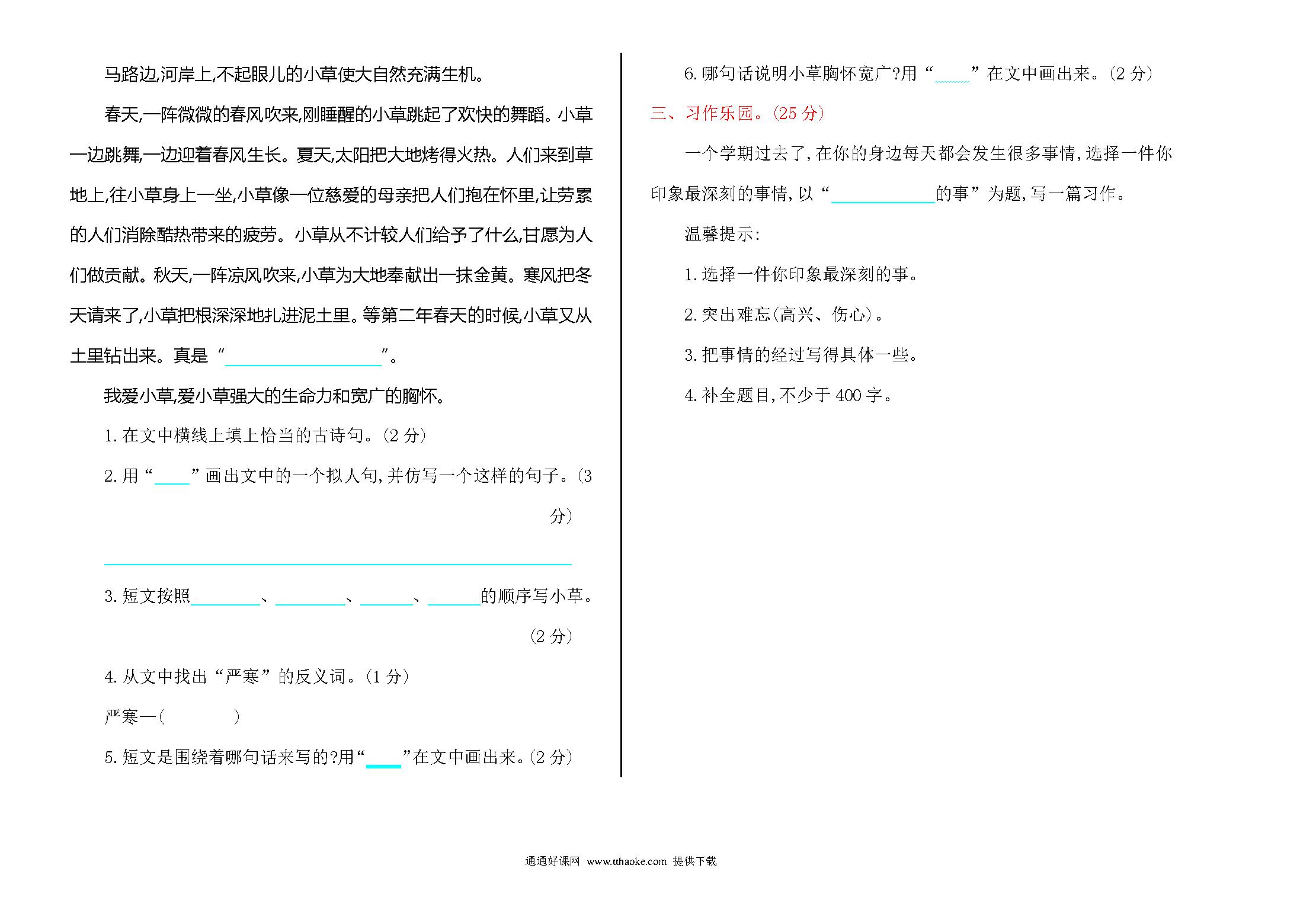Screen dimensions: 1316x910
Task: Click the sentence 我爱小草,爱小草强大的生命力和宽广的胸怀
Action: coord(274,395)
